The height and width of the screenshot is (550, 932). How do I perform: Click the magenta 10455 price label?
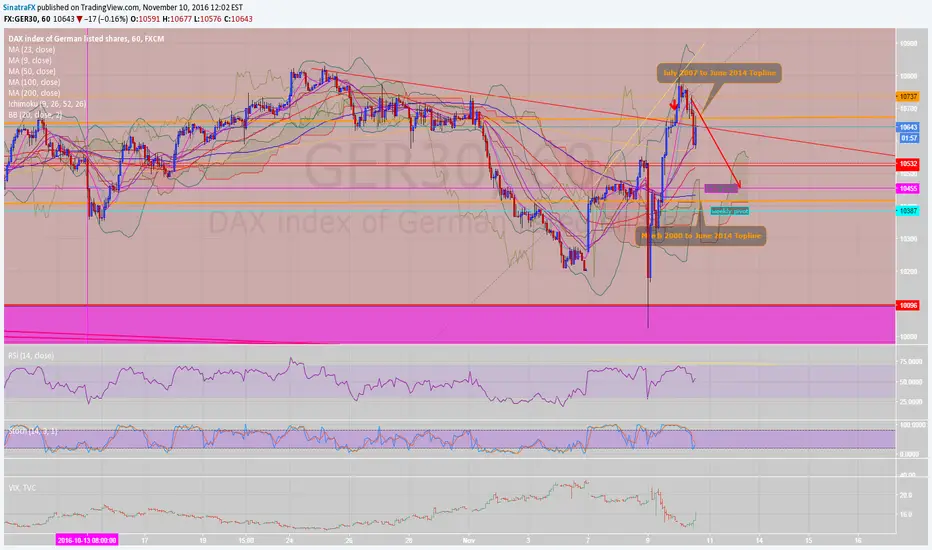[x=908, y=188]
